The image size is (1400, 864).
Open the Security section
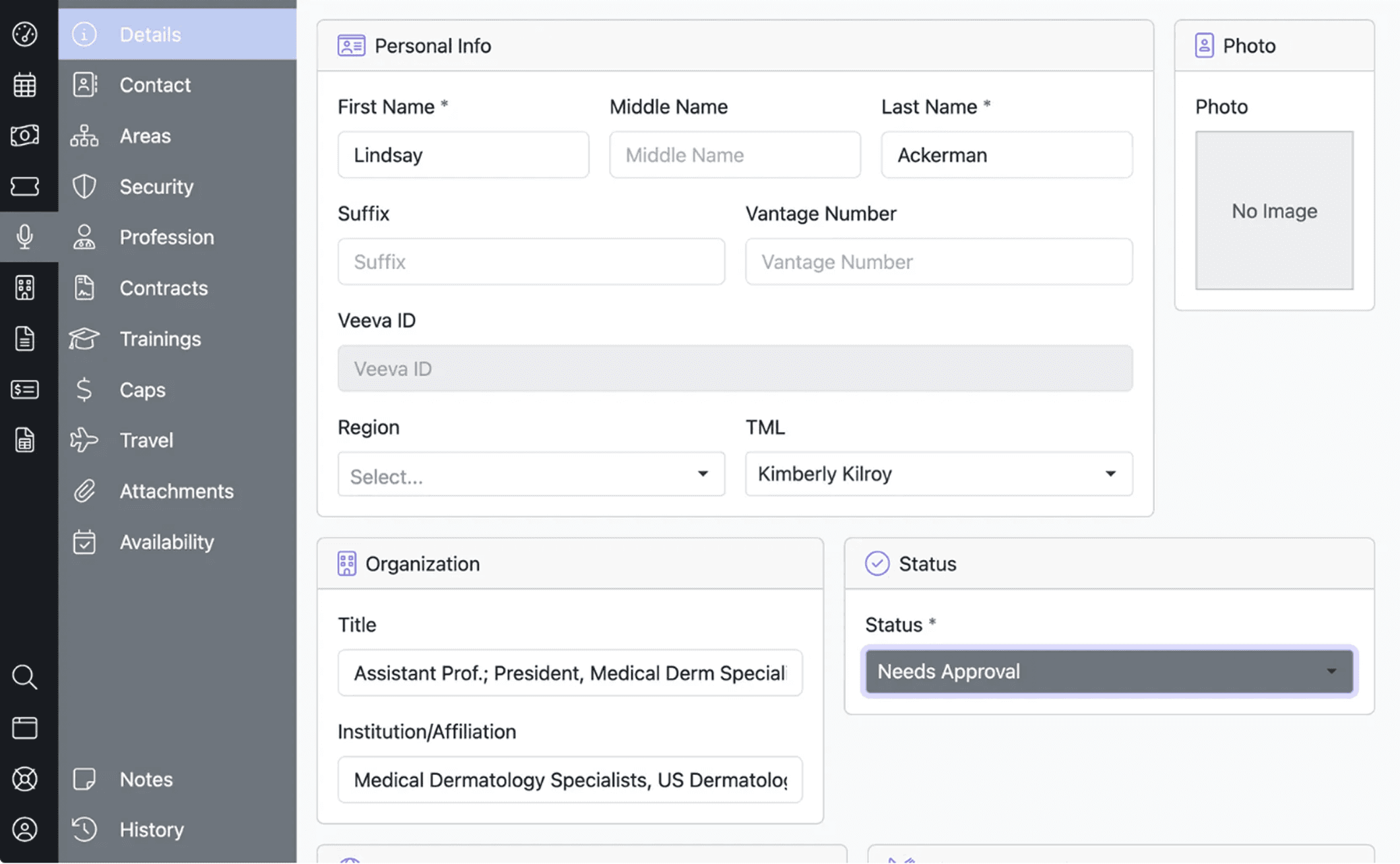pos(156,187)
